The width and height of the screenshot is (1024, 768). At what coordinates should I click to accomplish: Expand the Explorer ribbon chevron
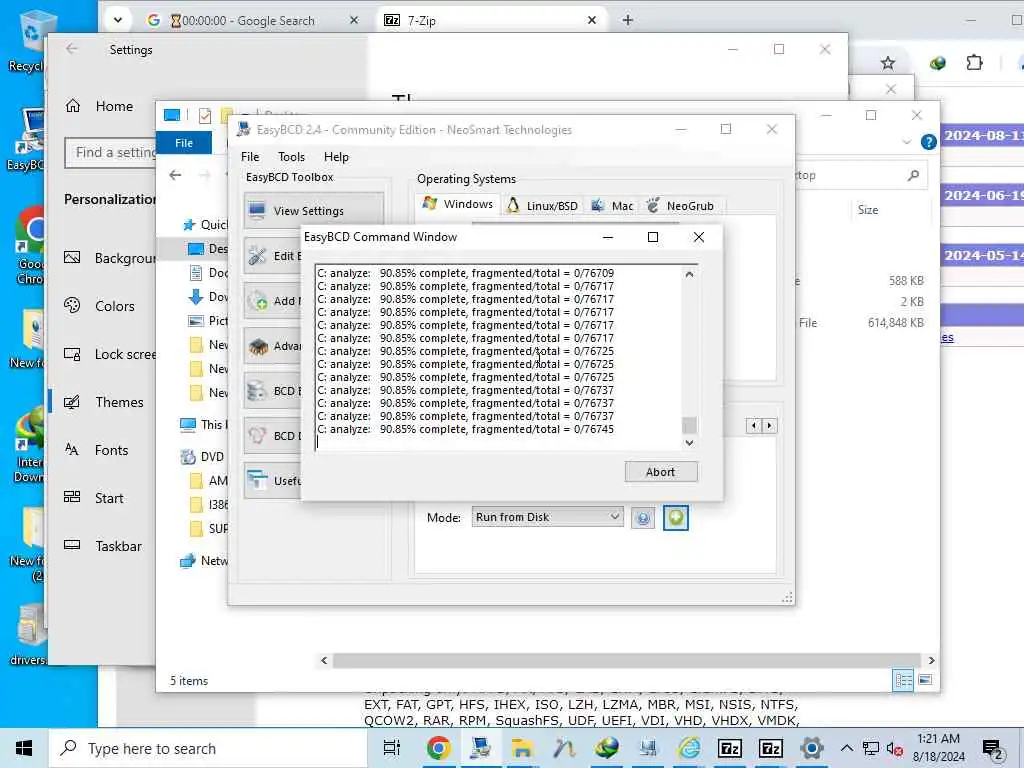pyautogui.click(x=906, y=142)
